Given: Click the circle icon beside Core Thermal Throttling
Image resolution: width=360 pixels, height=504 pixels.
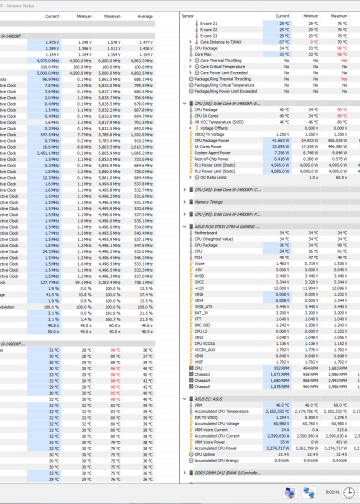Looking at the screenshot, I should 197,60.
